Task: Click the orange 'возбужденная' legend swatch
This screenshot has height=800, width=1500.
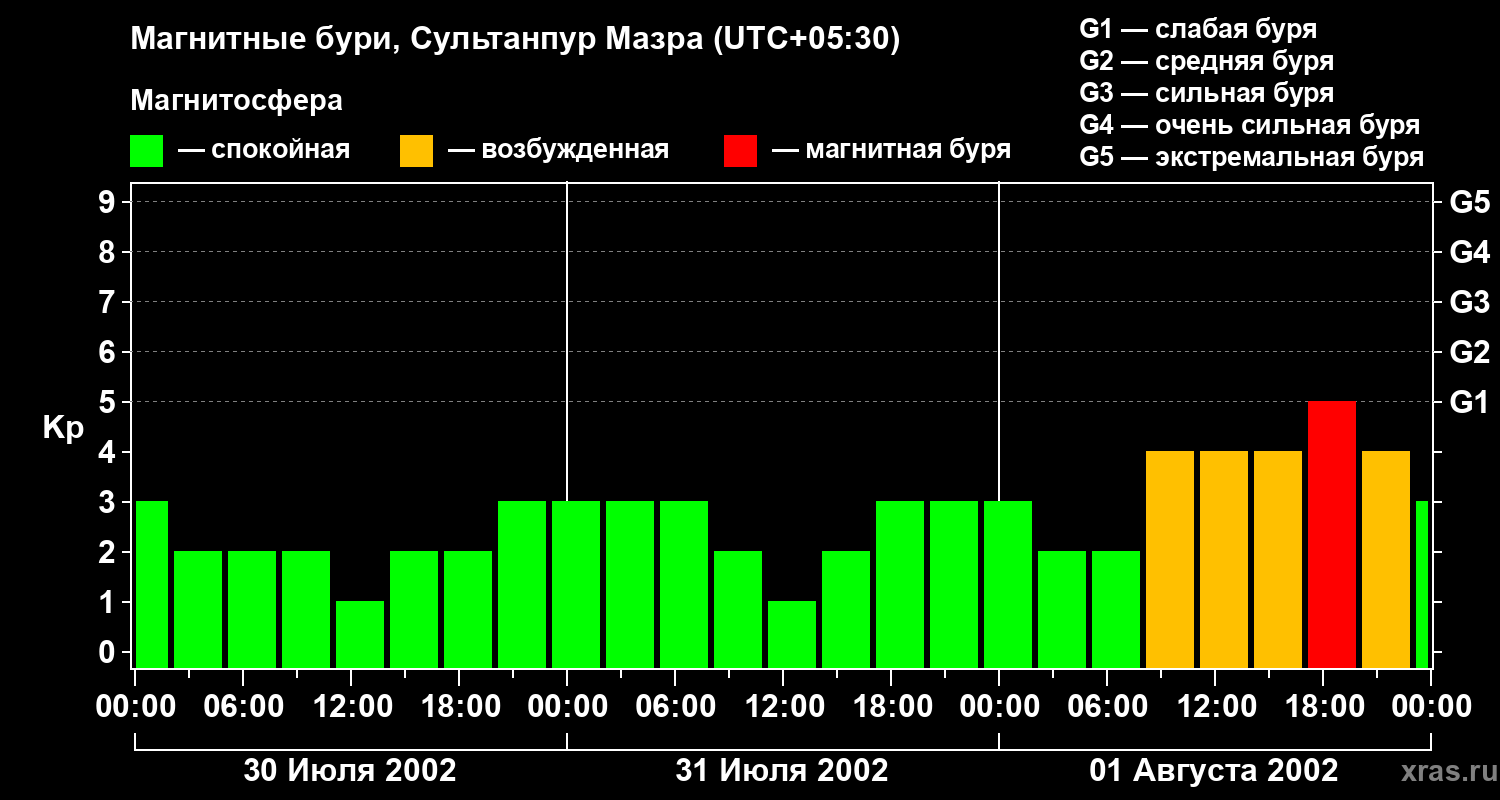Action: click(417, 151)
